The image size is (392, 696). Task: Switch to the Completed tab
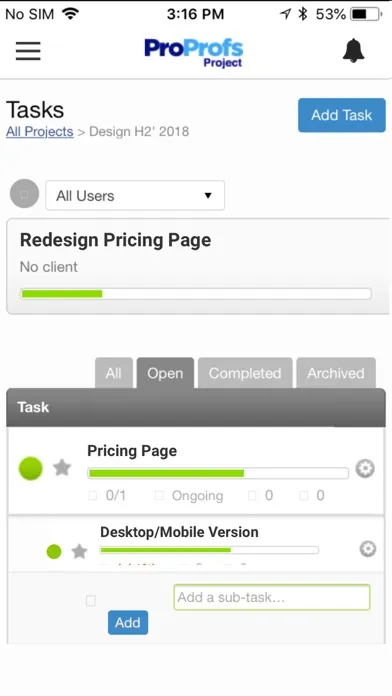coord(245,373)
